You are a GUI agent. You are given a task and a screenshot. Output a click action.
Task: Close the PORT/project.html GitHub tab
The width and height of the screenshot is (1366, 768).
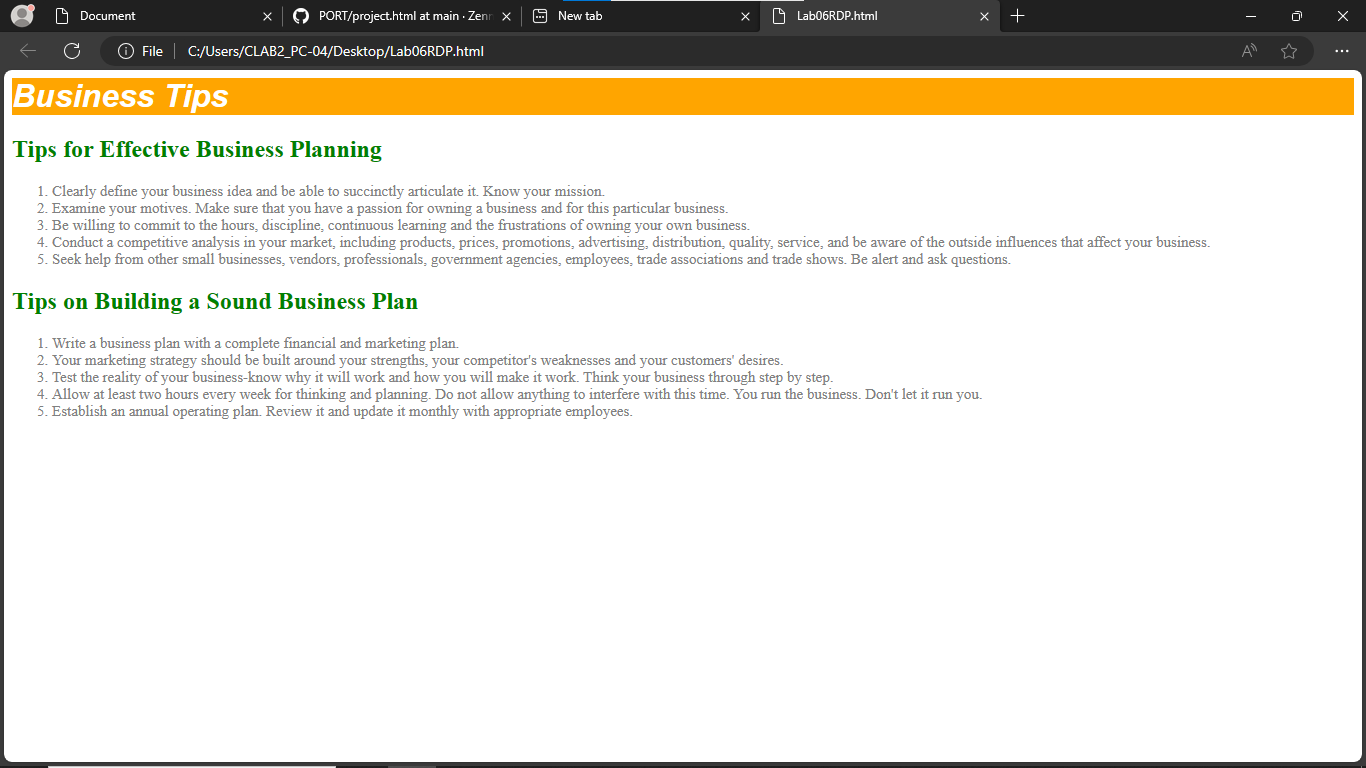point(506,16)
